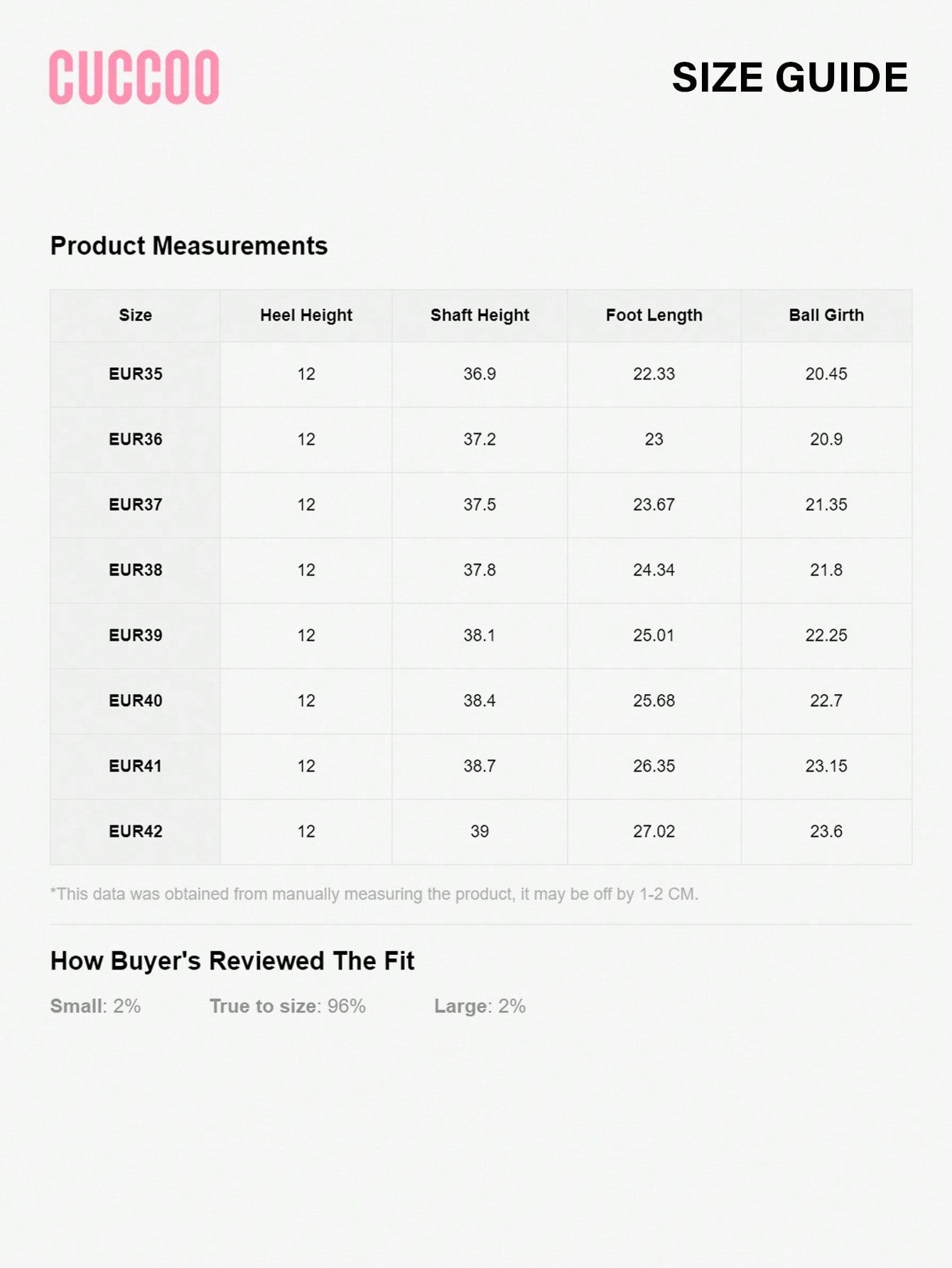Image resolution: width=952 pixels, height=1268 pixels.
Task: Click the SIZE GUIDE title
Action: pyautogui.click(x=789, y=77)
